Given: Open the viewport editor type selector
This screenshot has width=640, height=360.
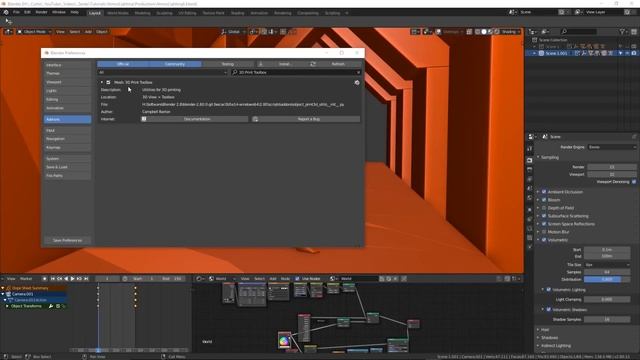Looking at the screenshot, I should tap(8, 31).
